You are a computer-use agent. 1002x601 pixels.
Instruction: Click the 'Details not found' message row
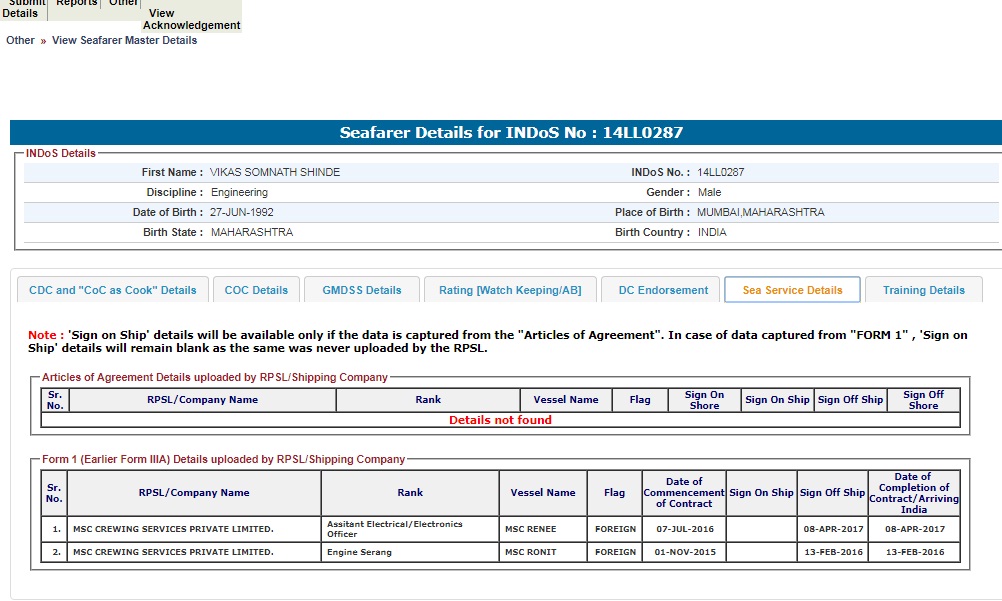tap(500, 420)
